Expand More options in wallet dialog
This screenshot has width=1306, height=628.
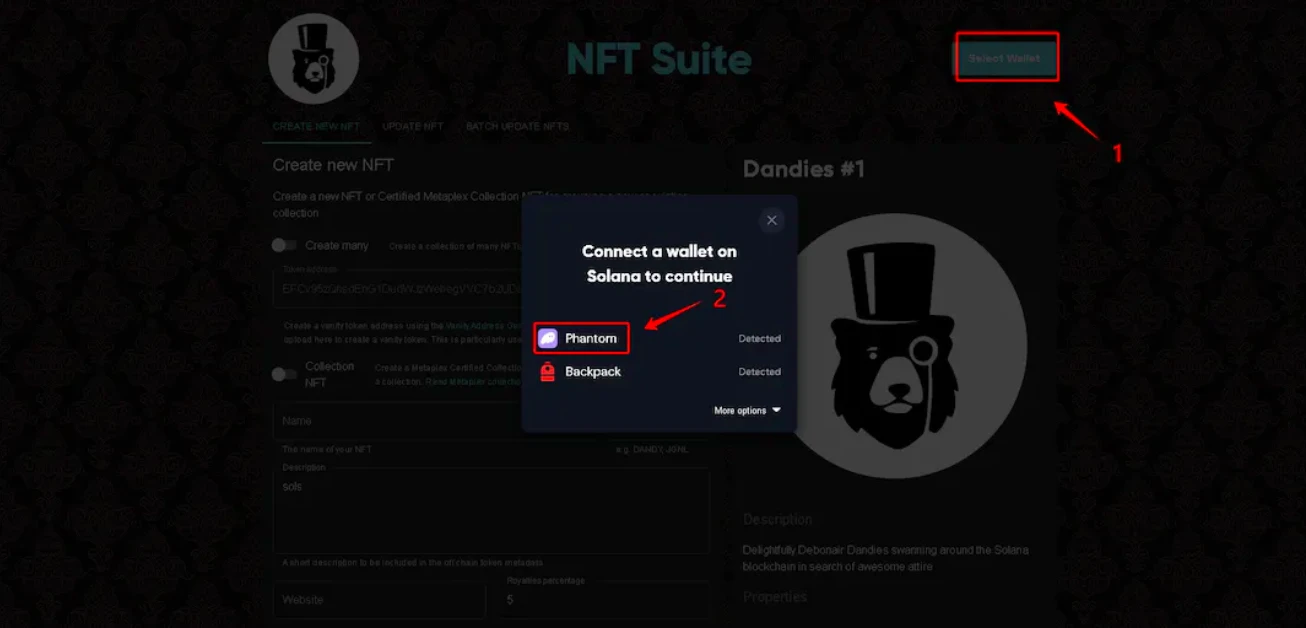747,411
